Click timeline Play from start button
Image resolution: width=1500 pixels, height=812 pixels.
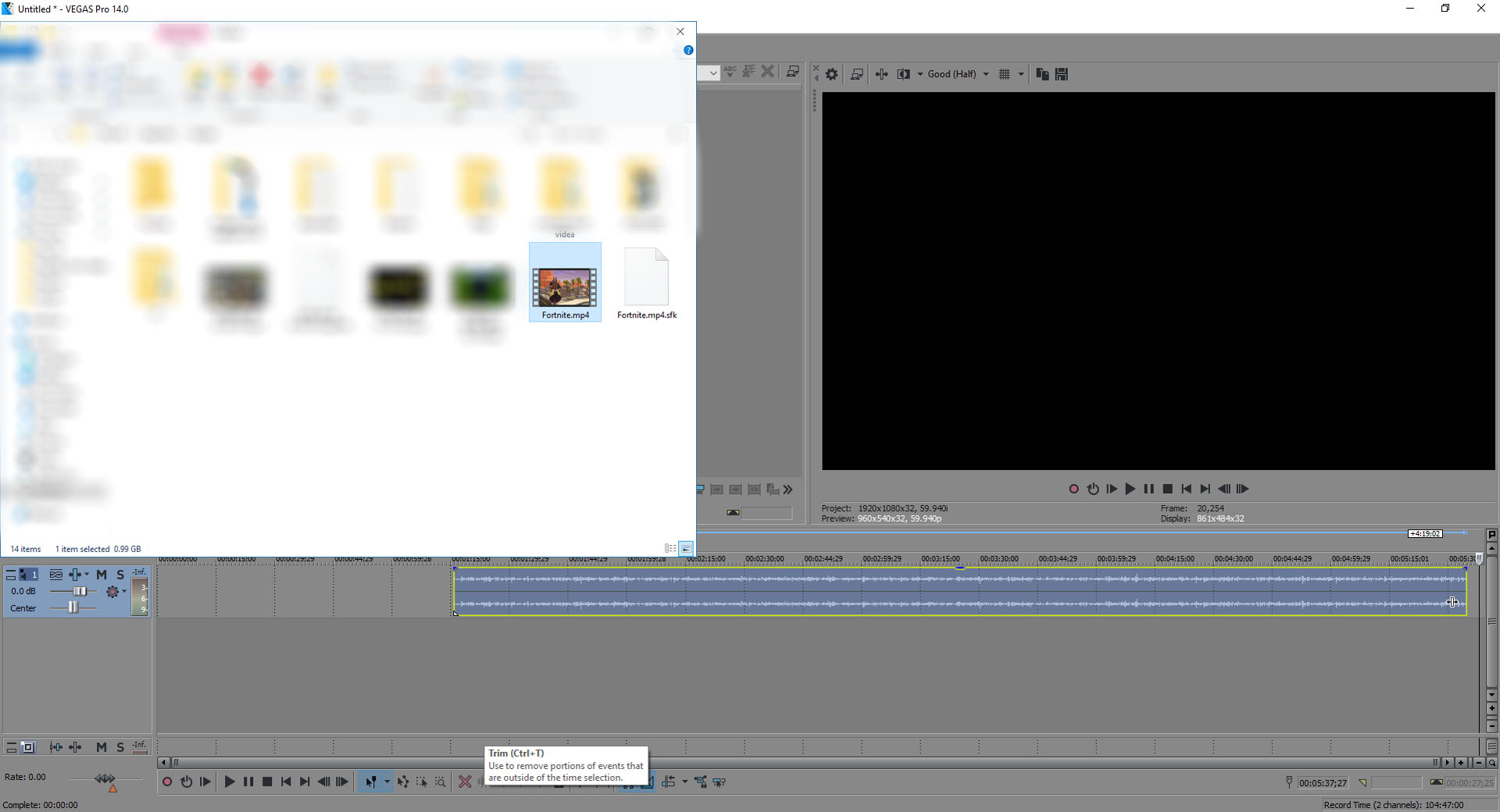click(205, 782)
